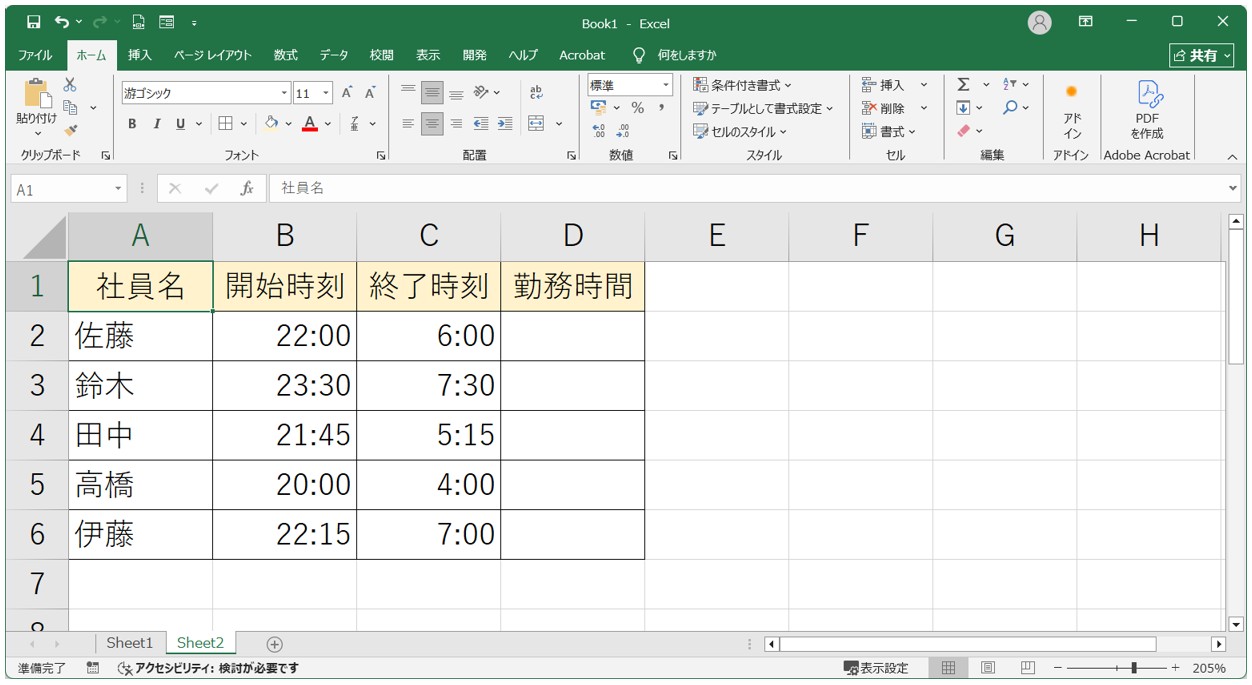Toggle Bold formatting

coord(132,124)
